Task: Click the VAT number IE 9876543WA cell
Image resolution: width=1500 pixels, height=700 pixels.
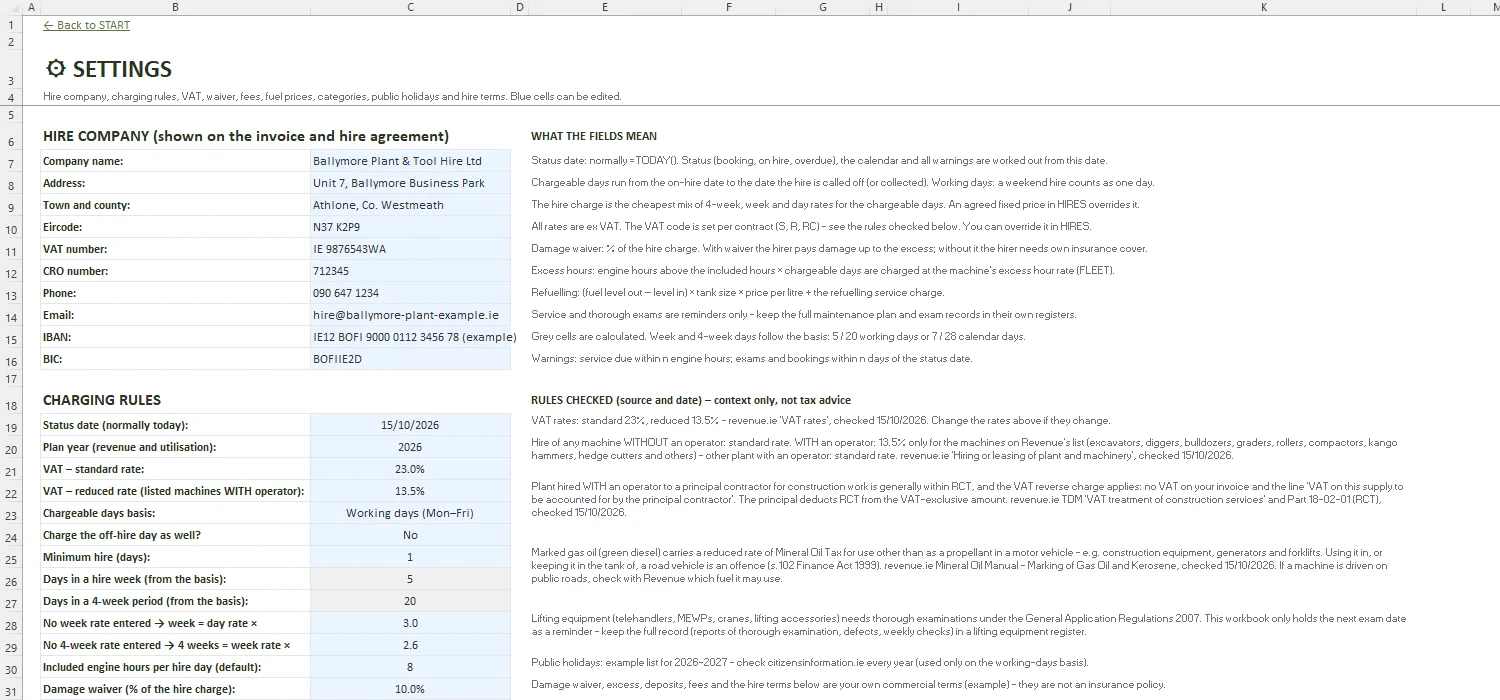Action: pyautogui.click(x=410, y=249)
